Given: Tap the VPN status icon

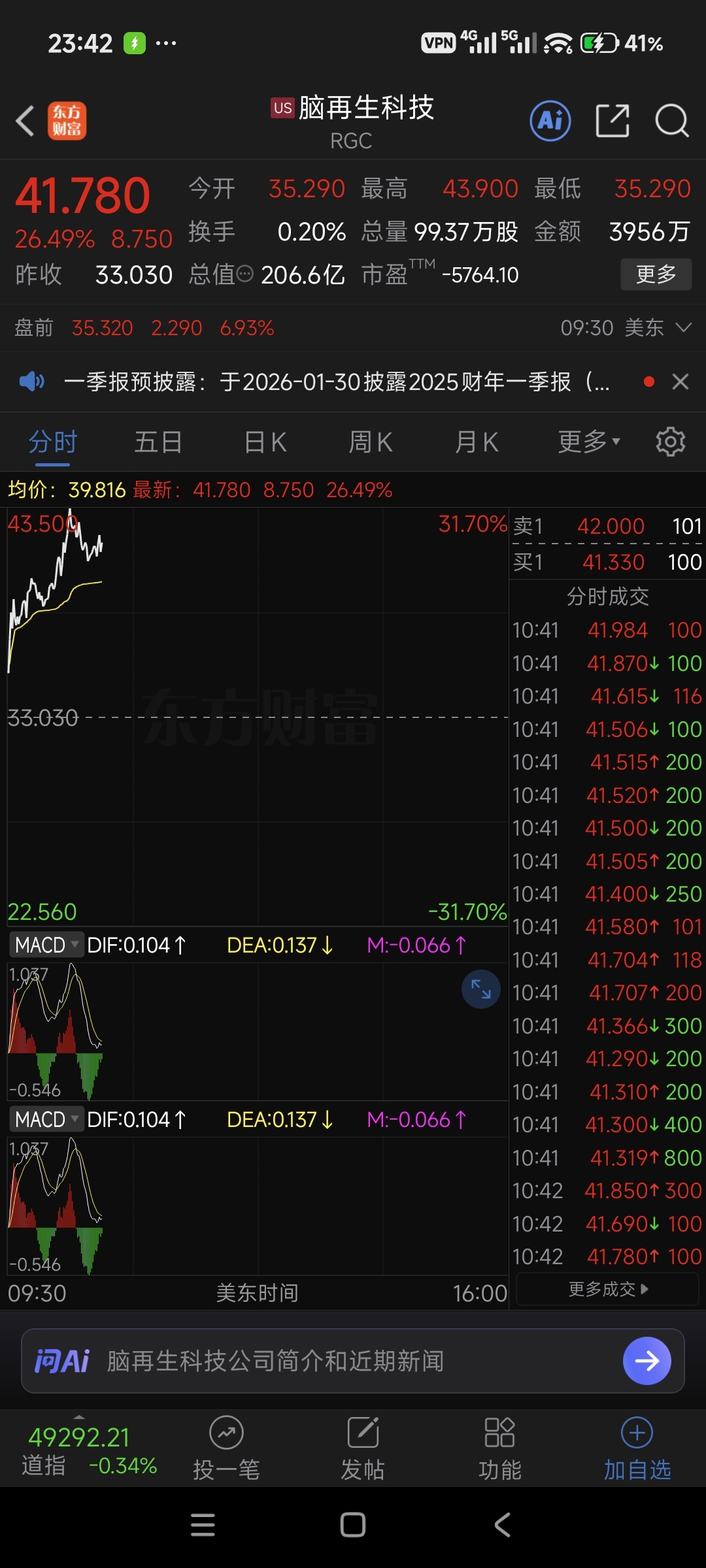Looking at the screenshot, I should click(439, 43).
